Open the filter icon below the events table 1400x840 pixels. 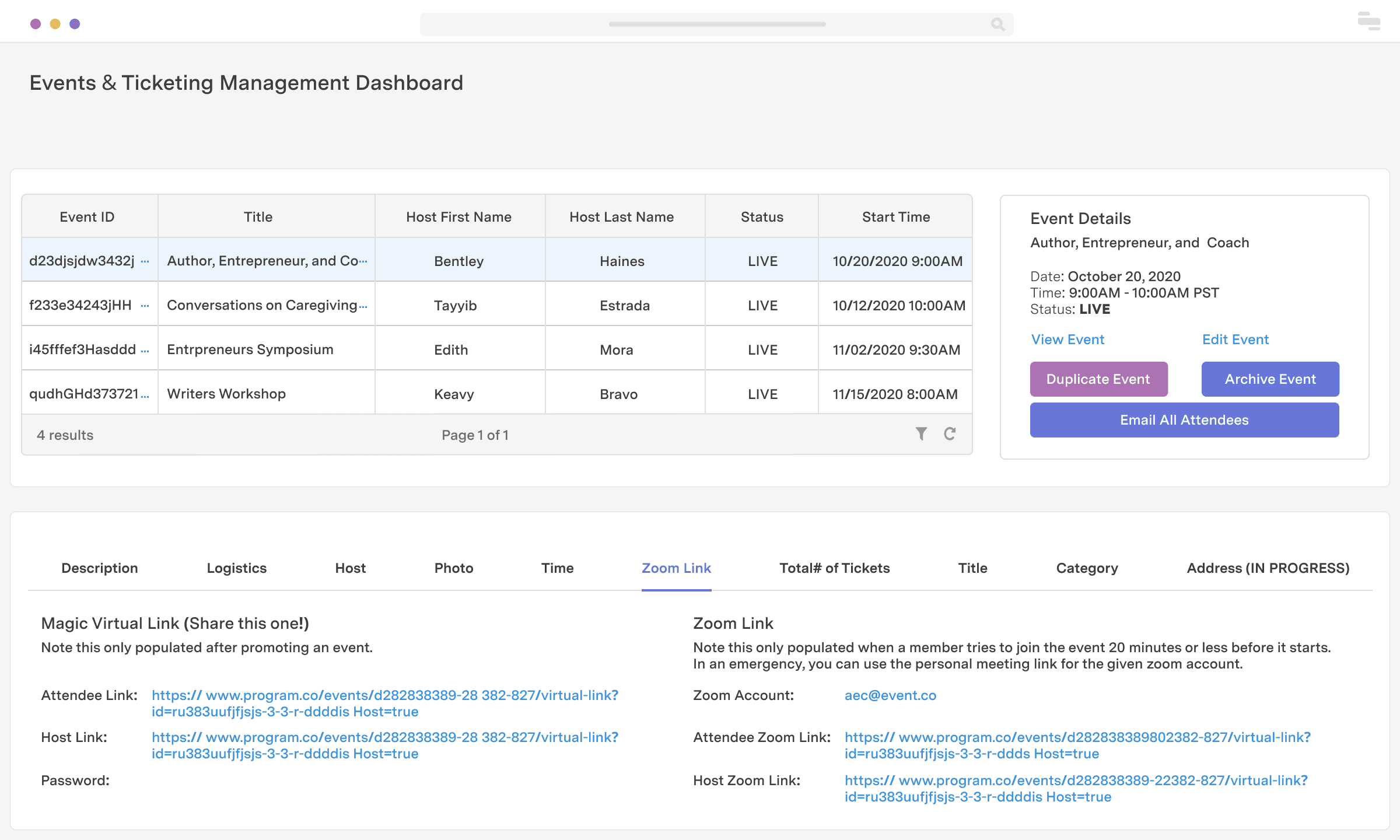921,434
